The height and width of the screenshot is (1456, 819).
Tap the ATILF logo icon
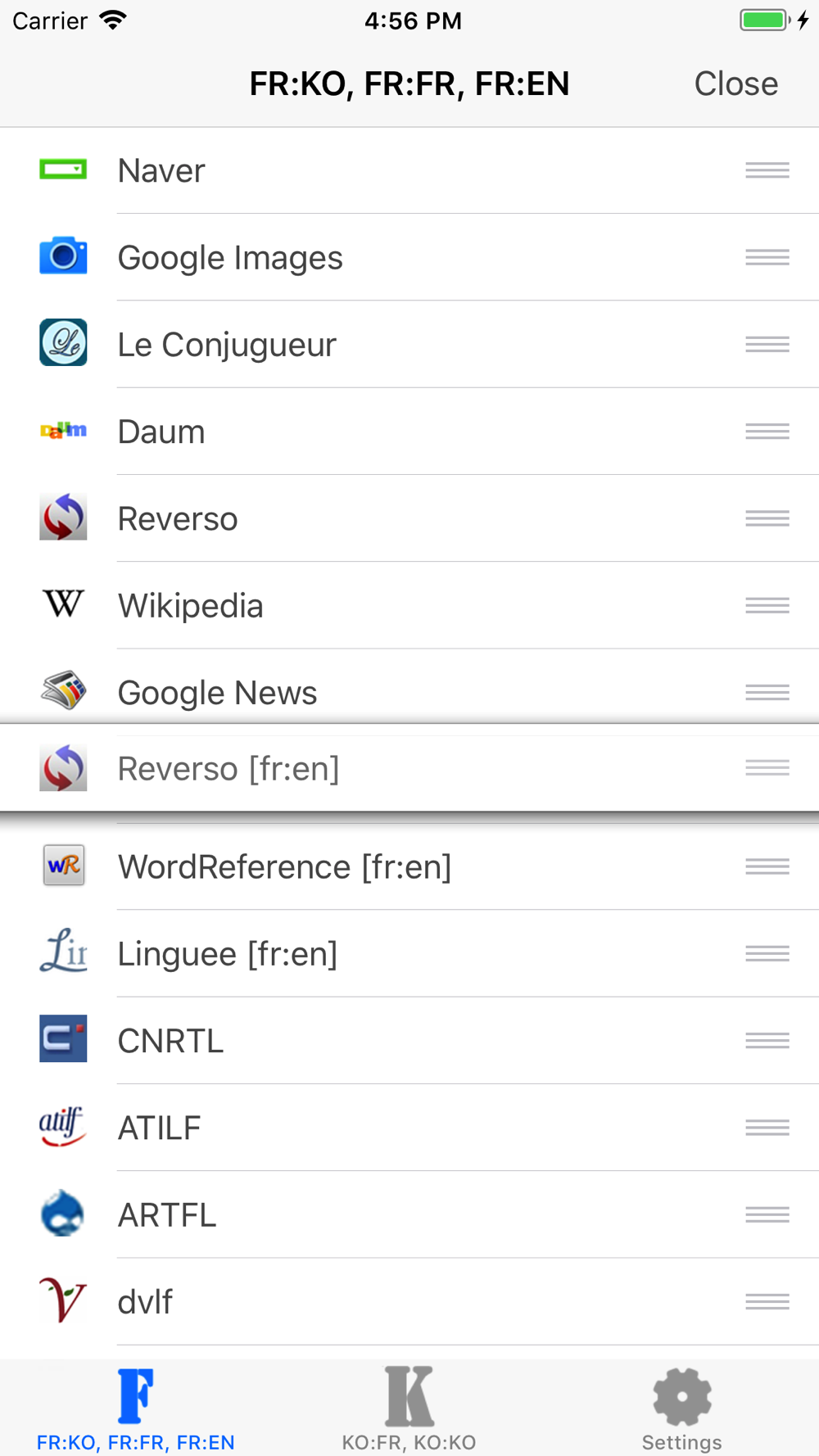click(63, 1126)
